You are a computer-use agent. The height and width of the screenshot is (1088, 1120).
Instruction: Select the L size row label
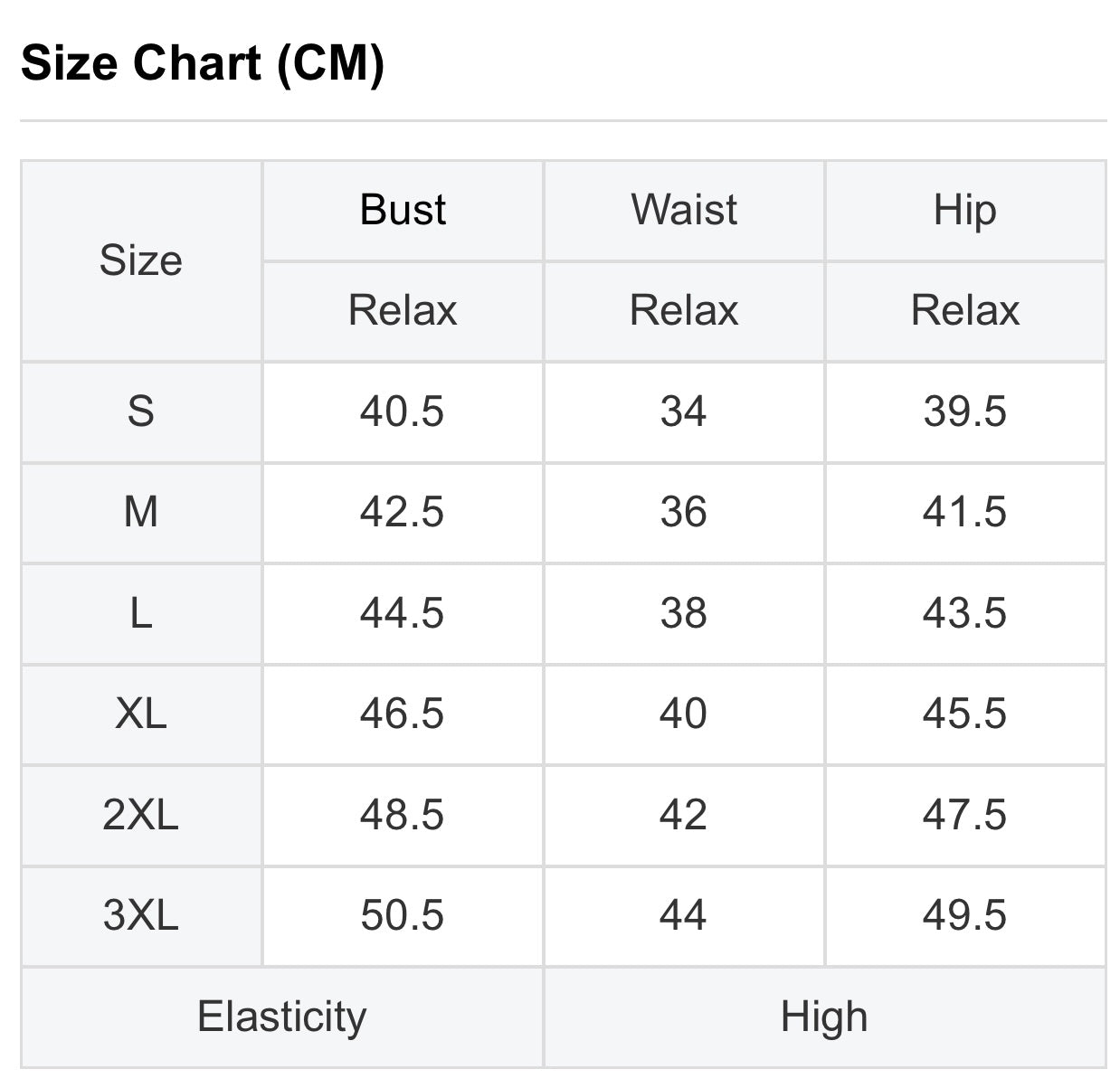click(141, 614)
